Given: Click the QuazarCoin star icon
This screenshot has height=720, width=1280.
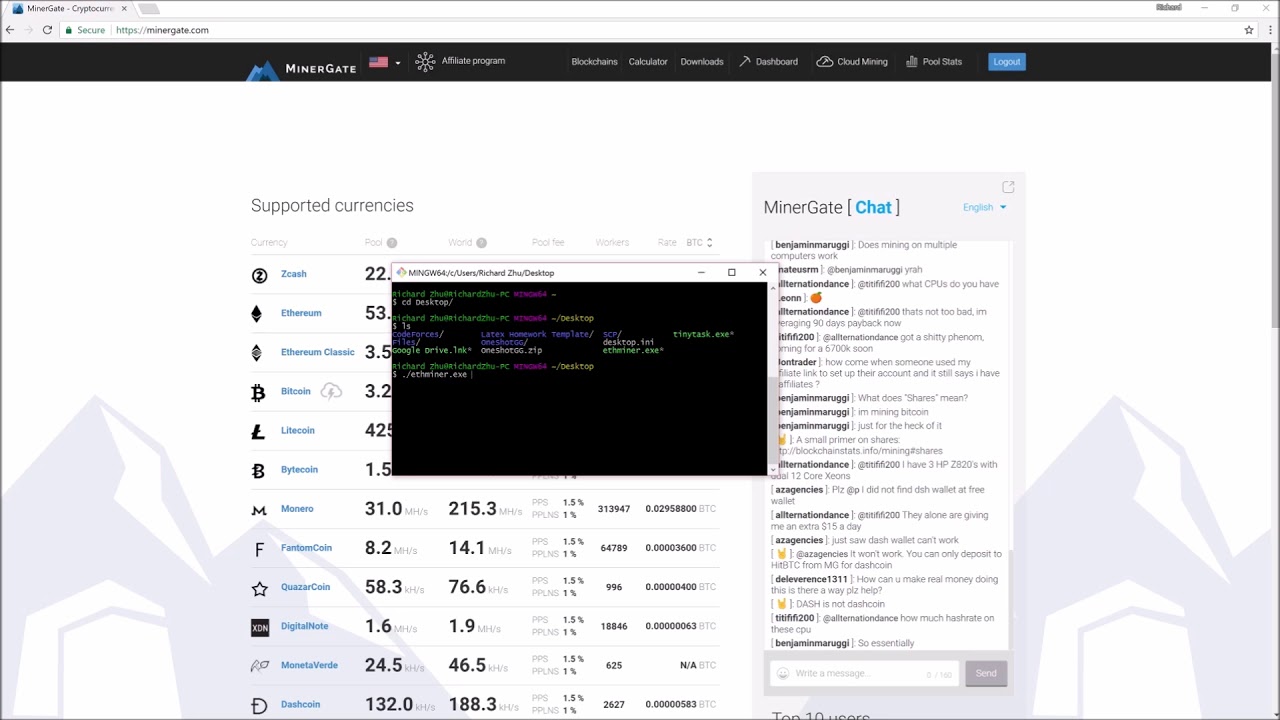Looking at the screenshot, I should coord(259,588).
